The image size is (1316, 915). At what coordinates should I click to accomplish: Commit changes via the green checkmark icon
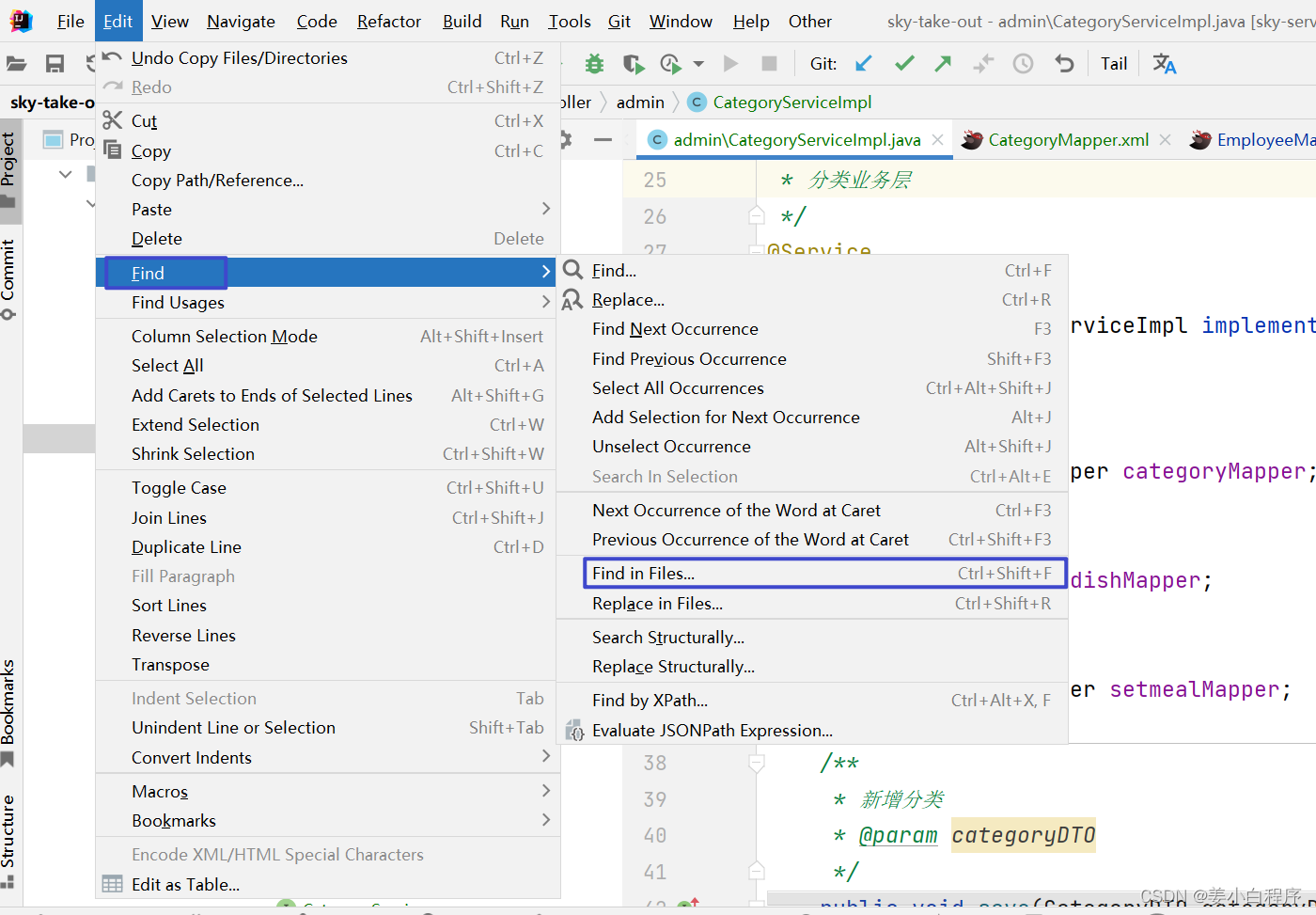pyautogui.click(x=903, y=63)
